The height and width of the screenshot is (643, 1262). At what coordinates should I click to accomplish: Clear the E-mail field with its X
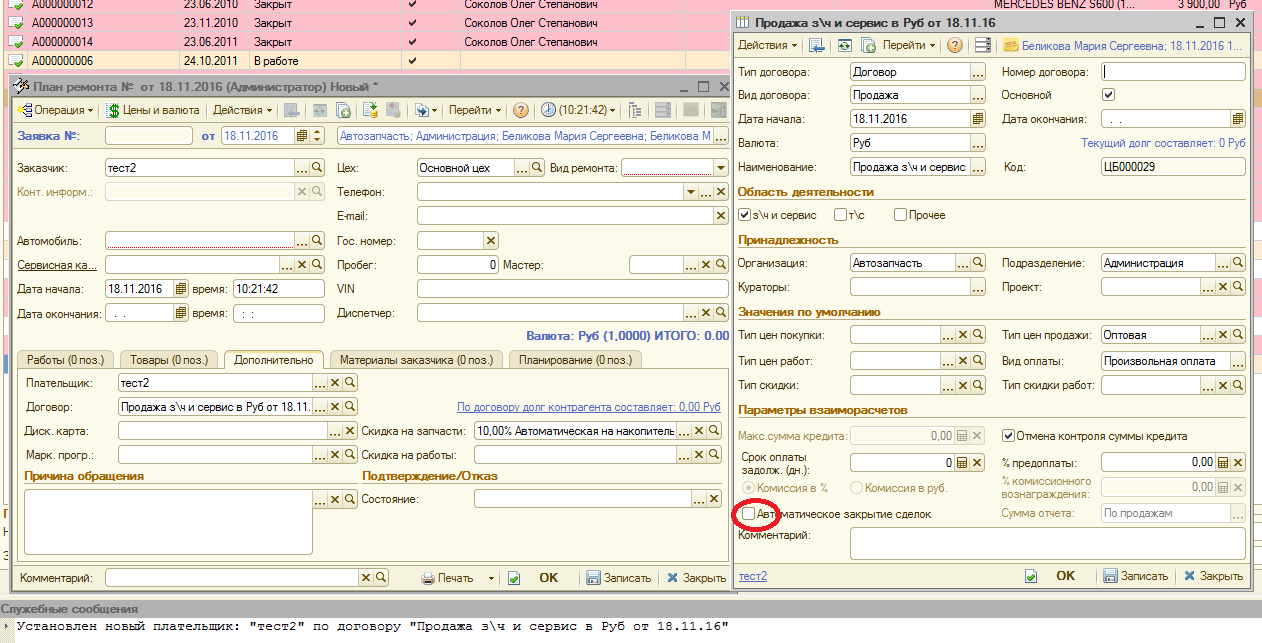click(x=720, y=216)
